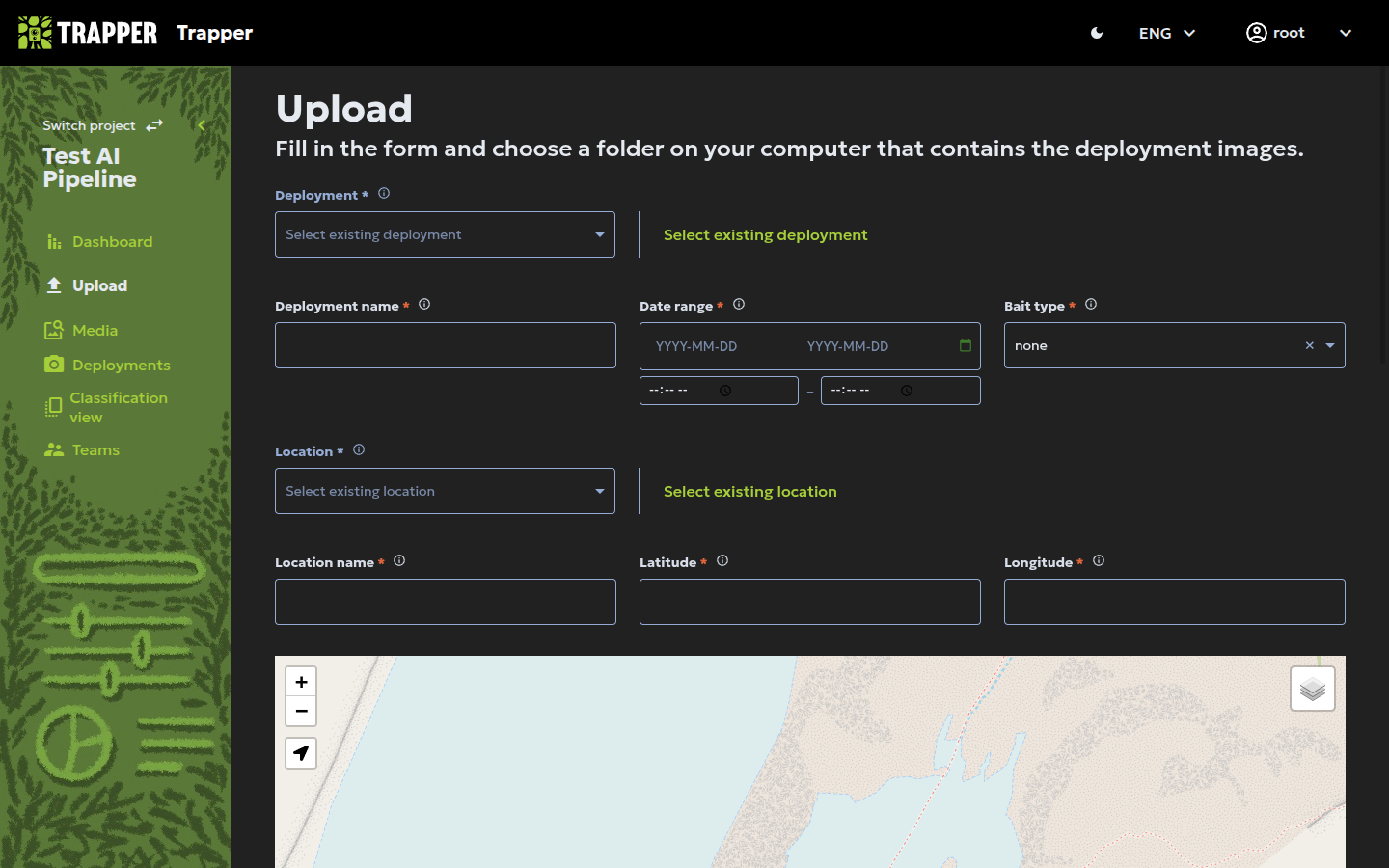This screenshot has width=1389, height=868.
Task: Open Deployments in the sidebar
Action: 107,365
